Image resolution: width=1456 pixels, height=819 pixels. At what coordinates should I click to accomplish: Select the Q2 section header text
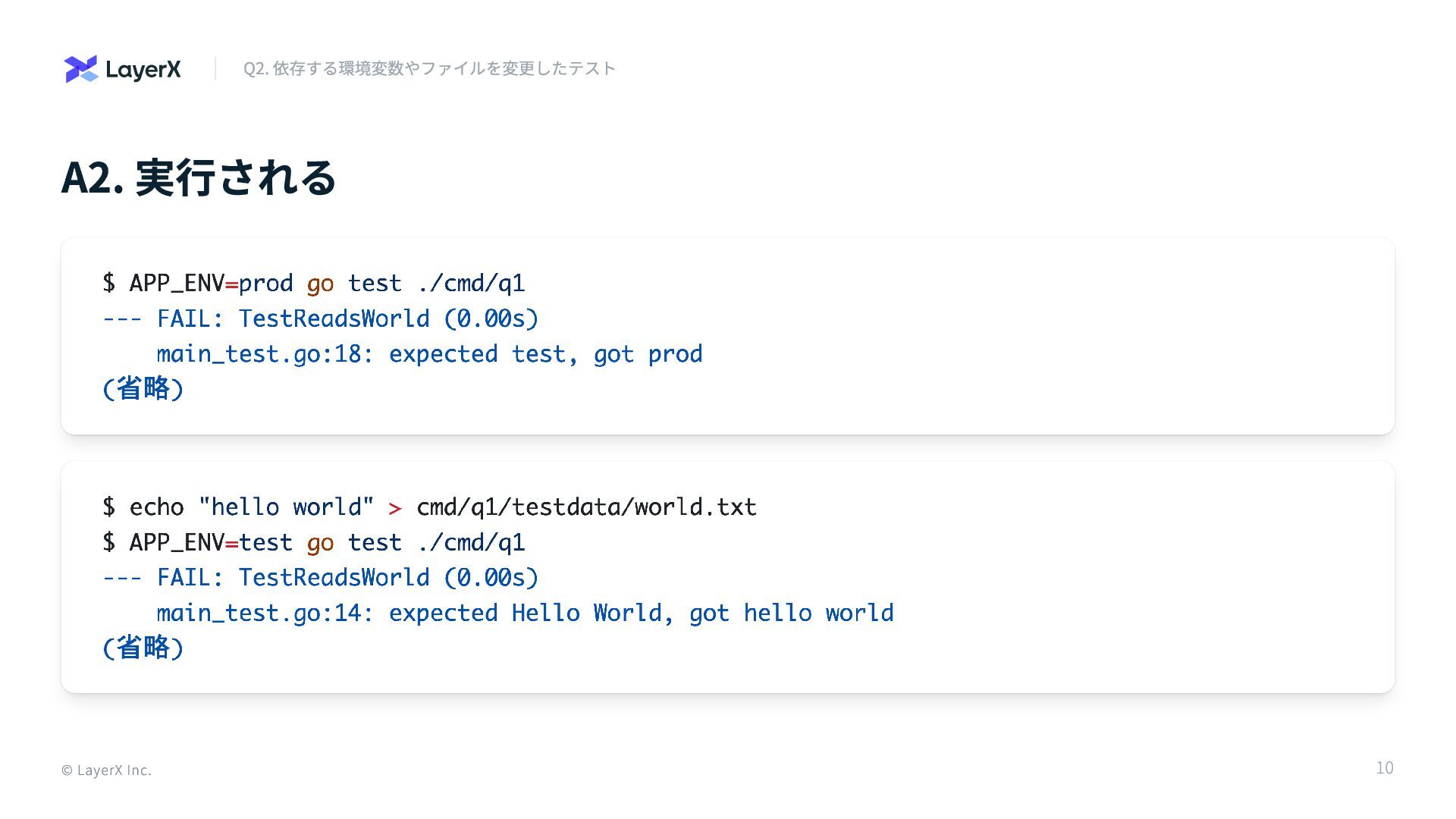point(429,68)
